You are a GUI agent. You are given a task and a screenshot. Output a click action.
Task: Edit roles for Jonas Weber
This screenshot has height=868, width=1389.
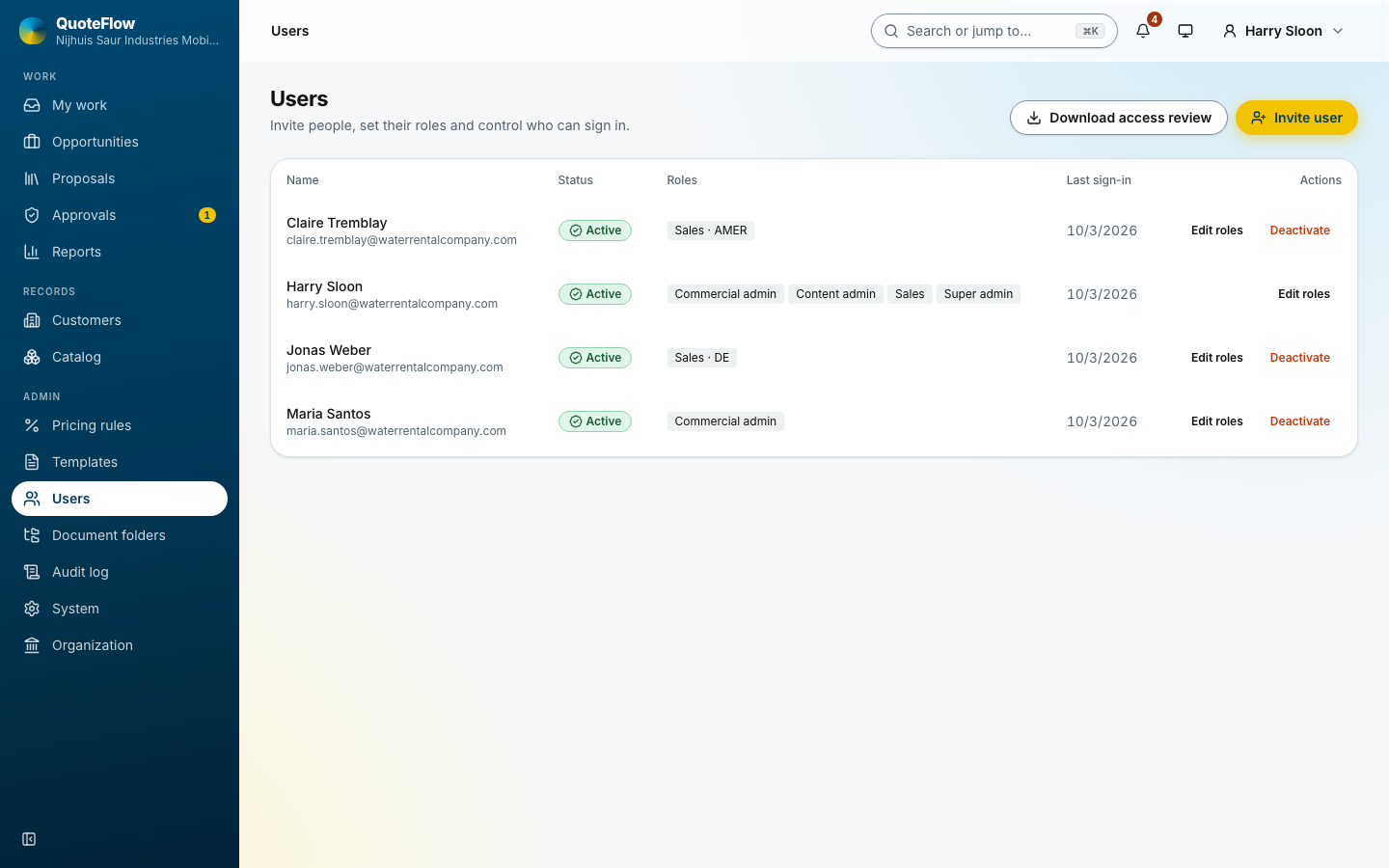coord(1216,358)
